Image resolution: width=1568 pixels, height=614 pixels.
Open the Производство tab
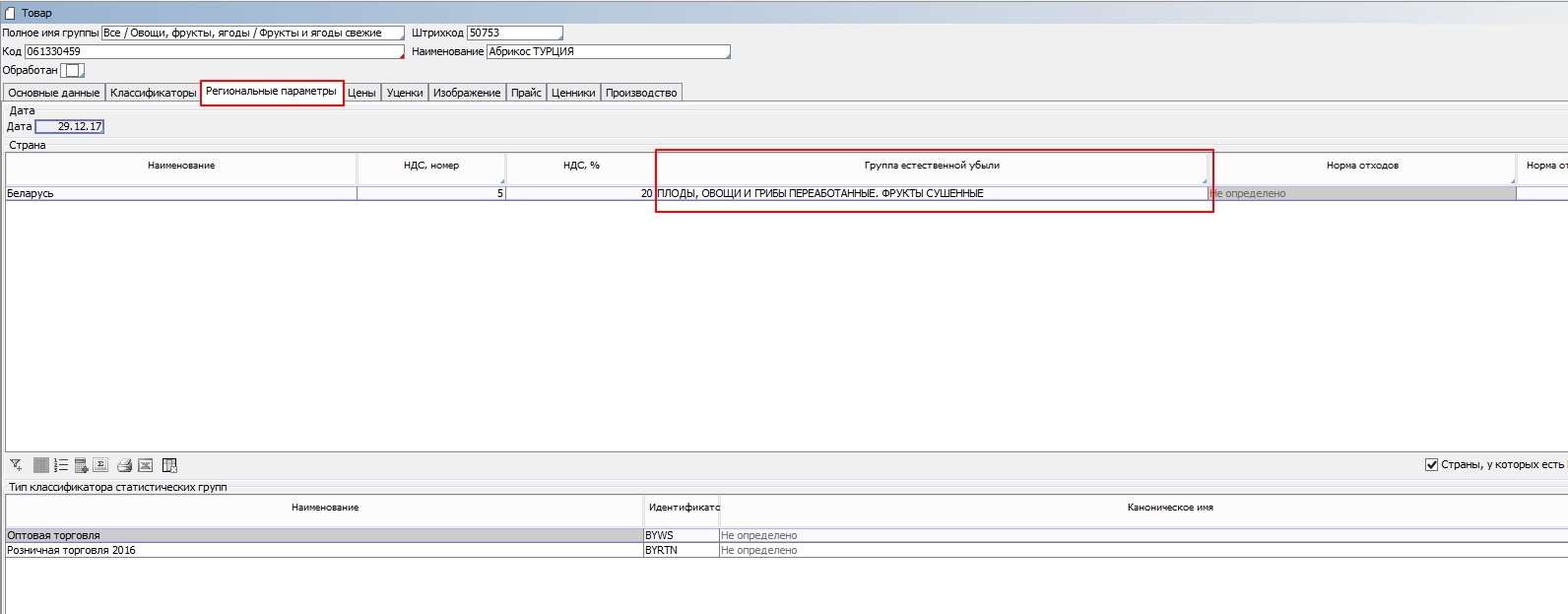click(641, 93)
